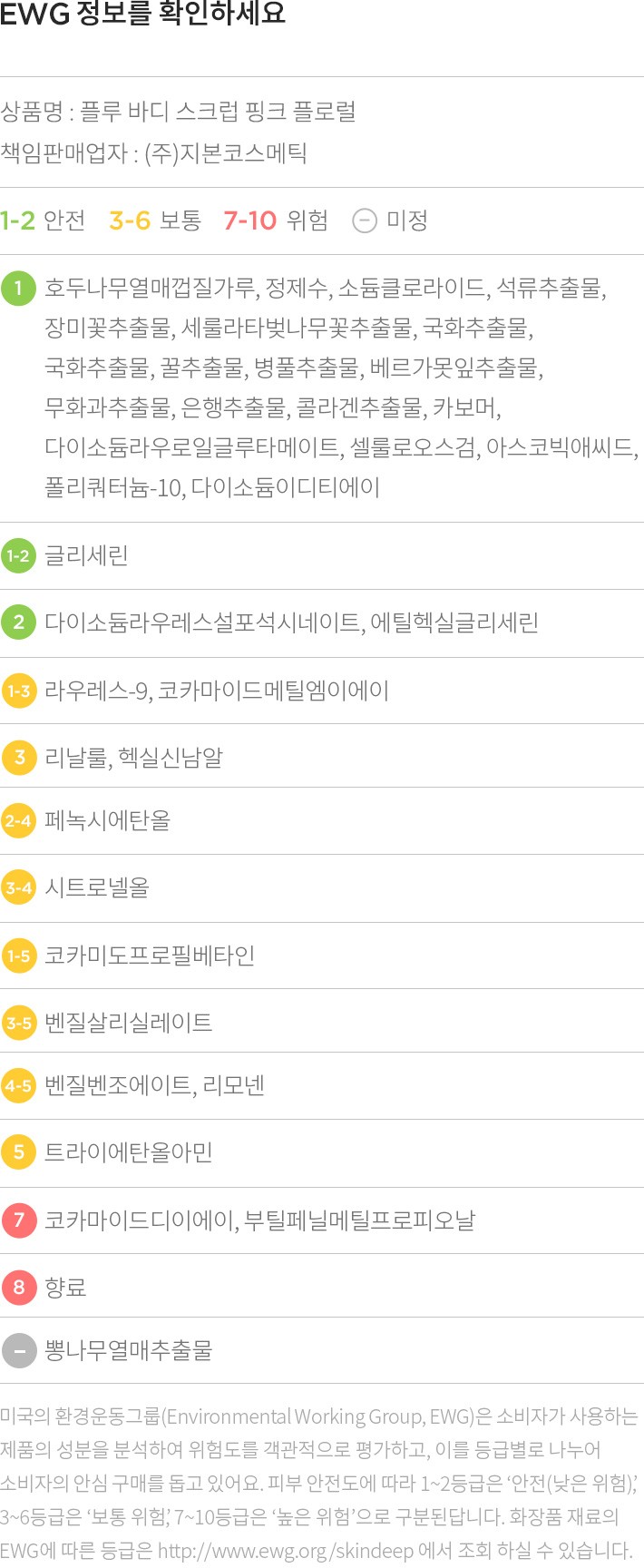Click the yellow 4-5 badge beside 벤질벤조에이트
644x1568 pixels.
point(18,1085)
